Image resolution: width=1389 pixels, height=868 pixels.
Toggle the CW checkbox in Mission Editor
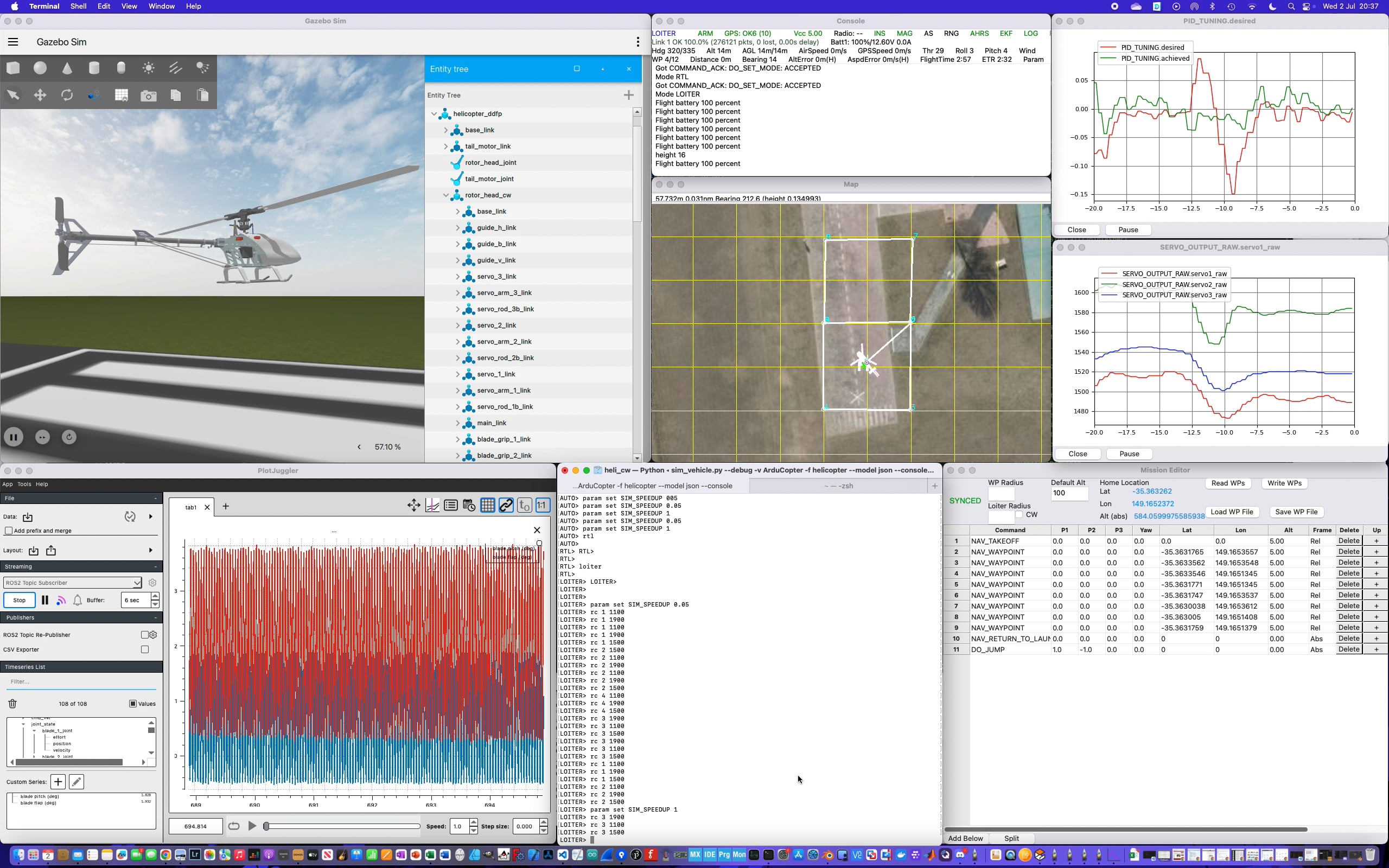pyautogui.click(x=1019, y=514)
